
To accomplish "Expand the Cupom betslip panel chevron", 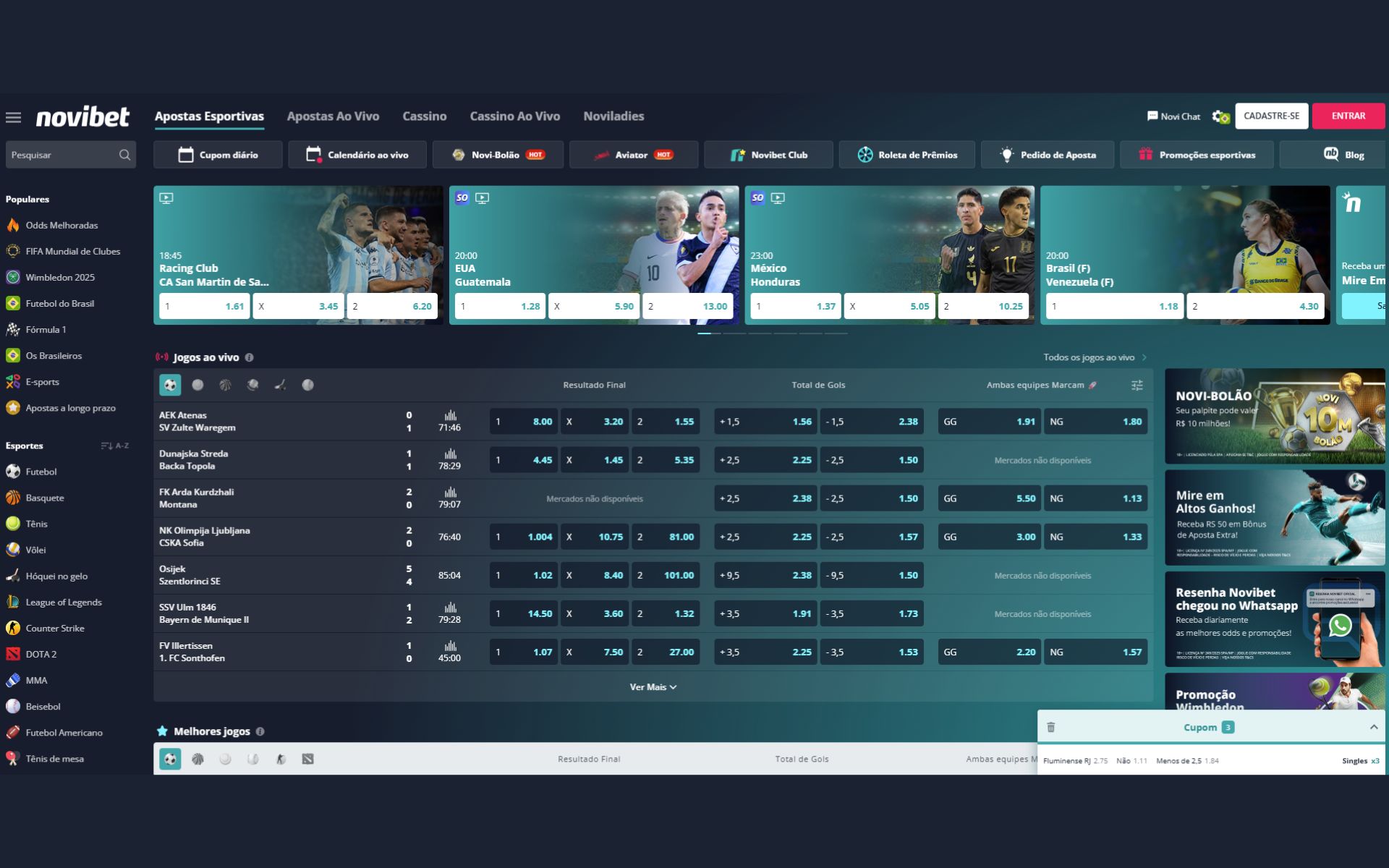I will 1373,727.
